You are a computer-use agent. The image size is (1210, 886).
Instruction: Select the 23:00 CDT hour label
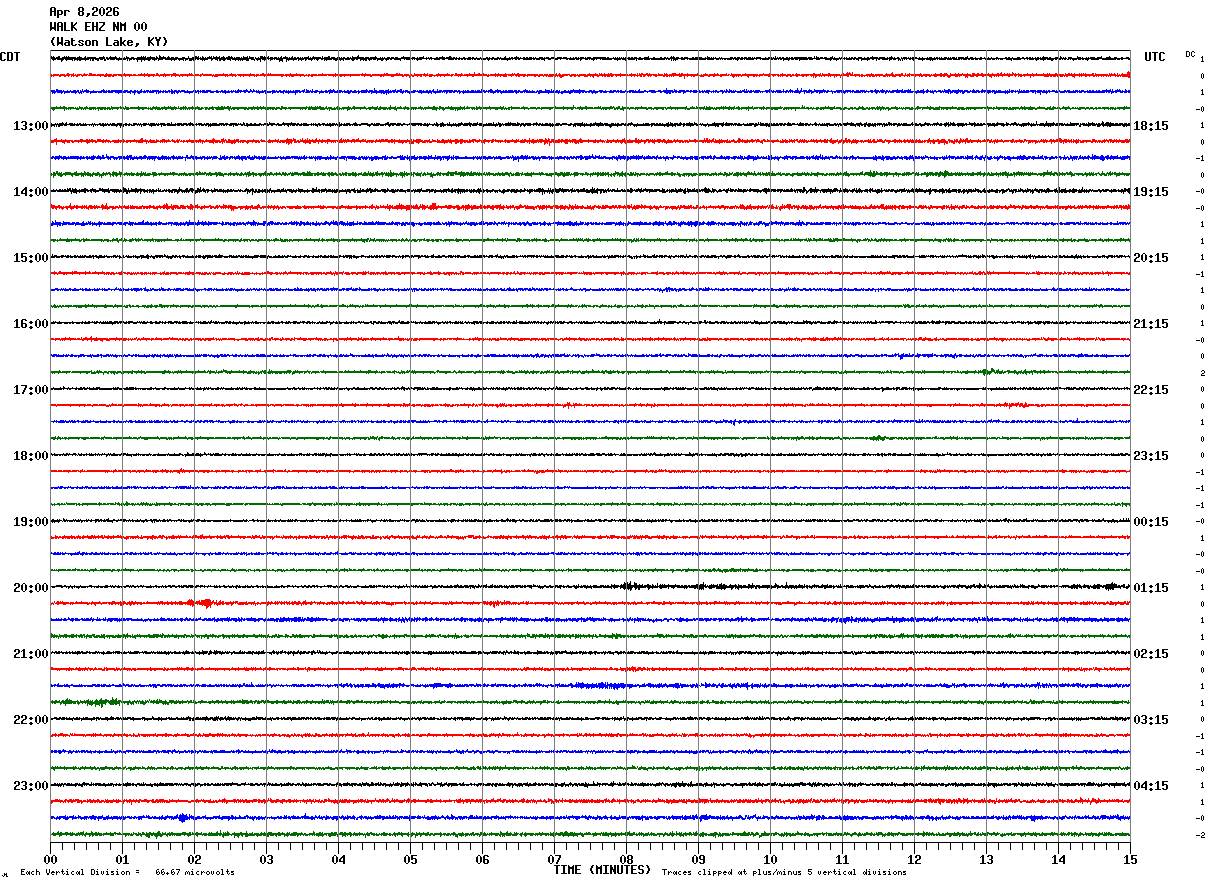[30, 786]
